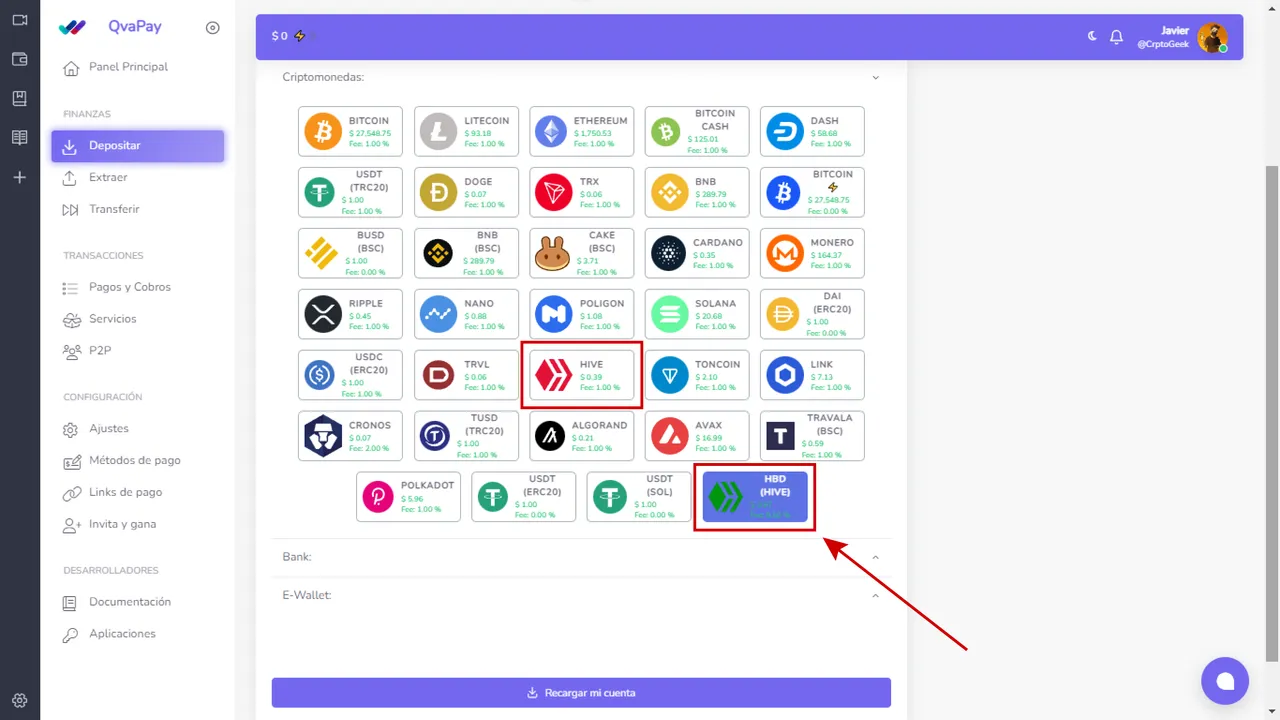The image size is (1280, 720).
Task: Click the wallet icon in left strip
Action: (x=19, y=59)
